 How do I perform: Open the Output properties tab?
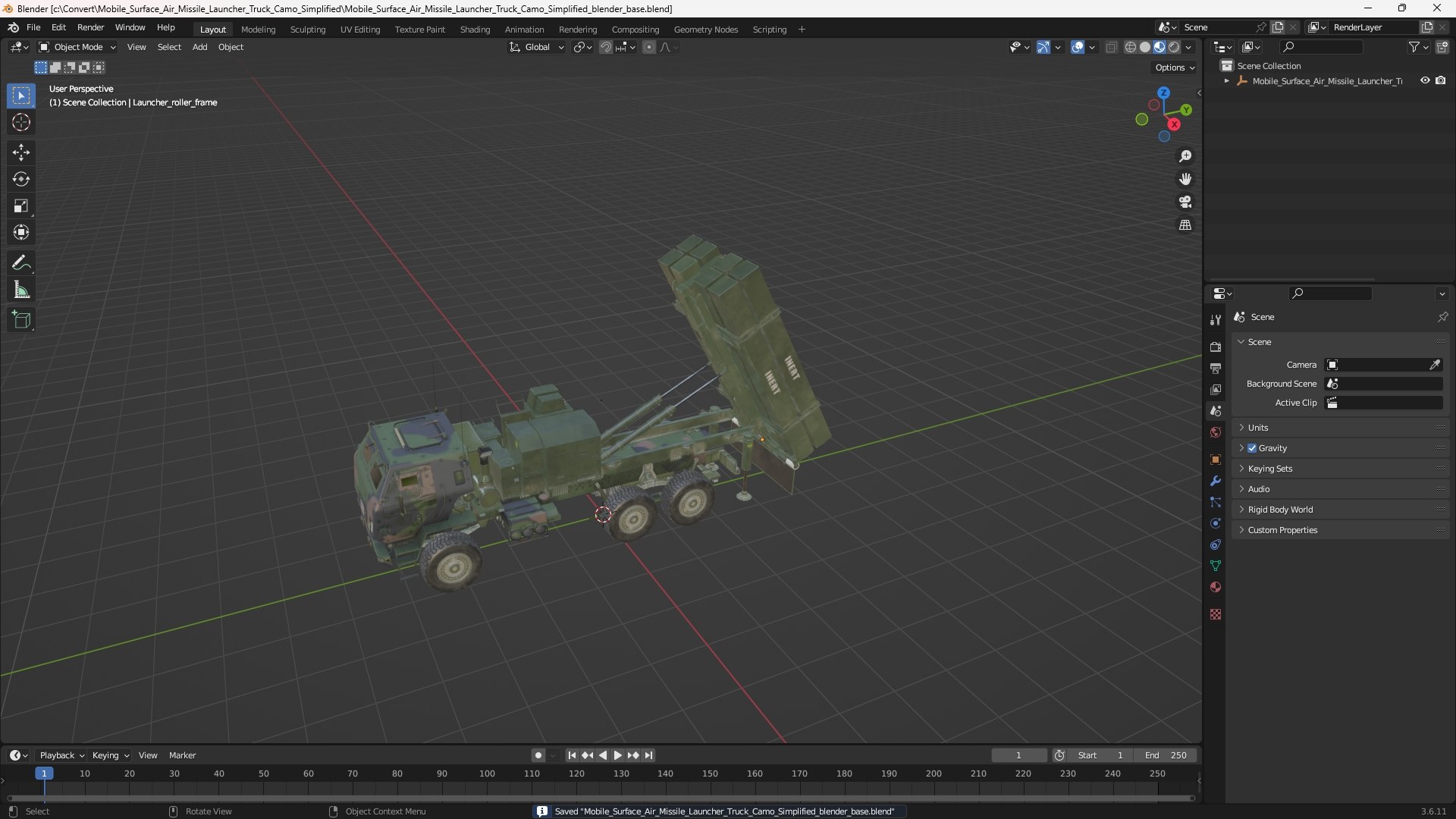pyautogui.click(x=1216, y=368)
